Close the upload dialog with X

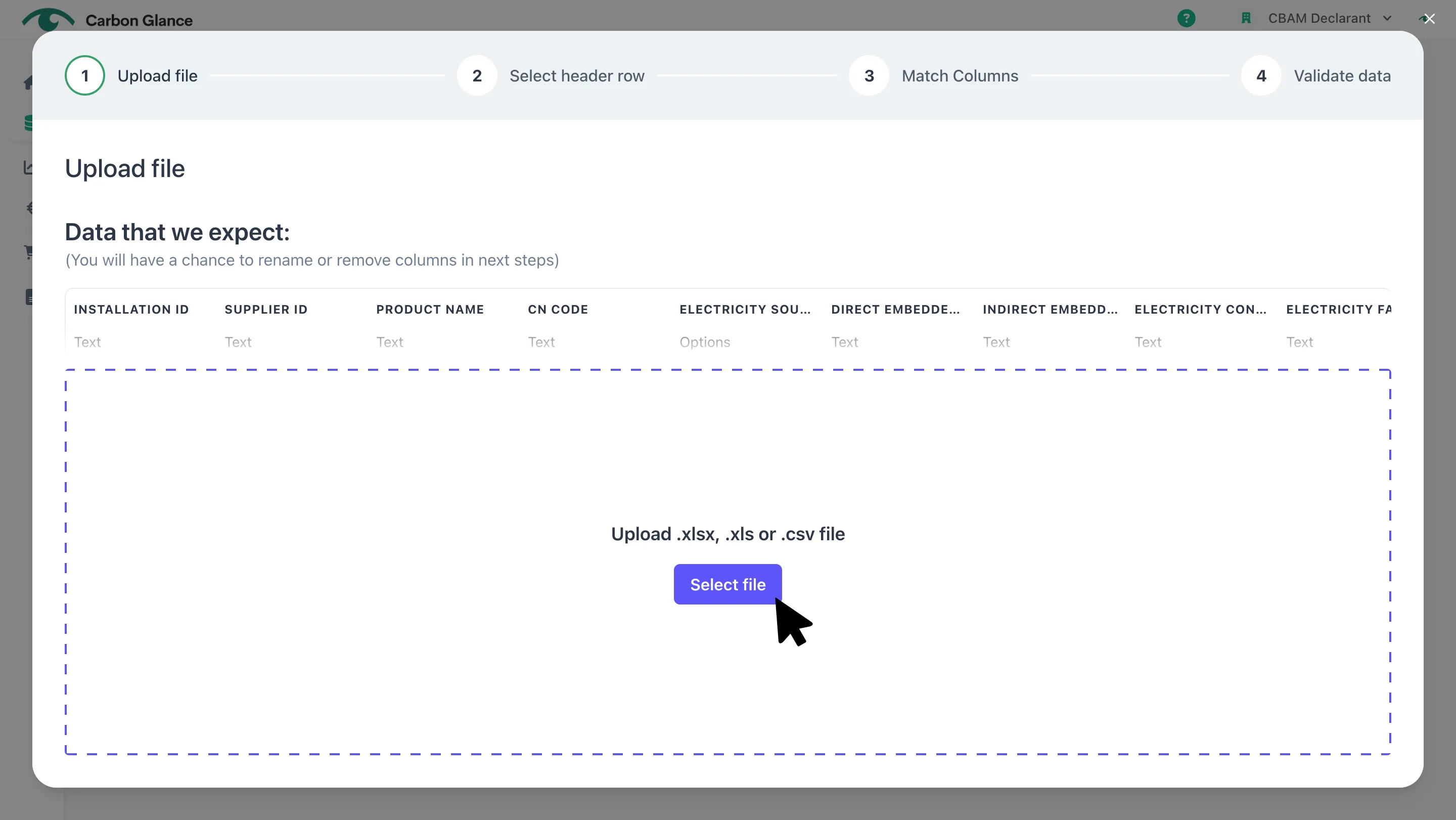point(1429,19)
